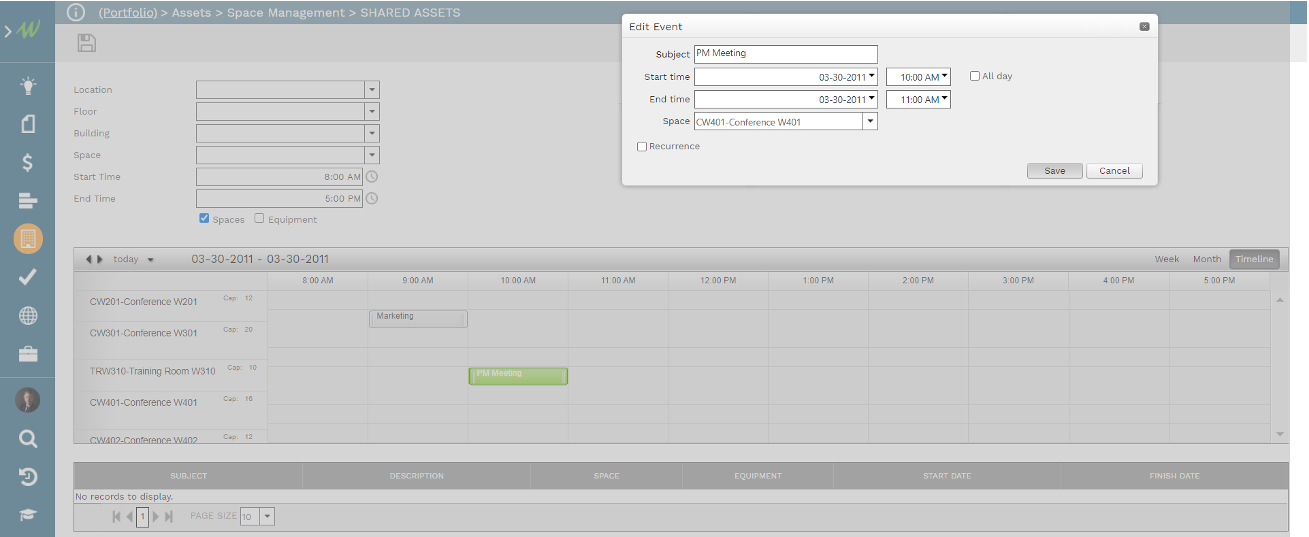This screenshot has height=537, width=1309.
Task: Click the Cancel button in dialog
Action: pos(1114,171)
